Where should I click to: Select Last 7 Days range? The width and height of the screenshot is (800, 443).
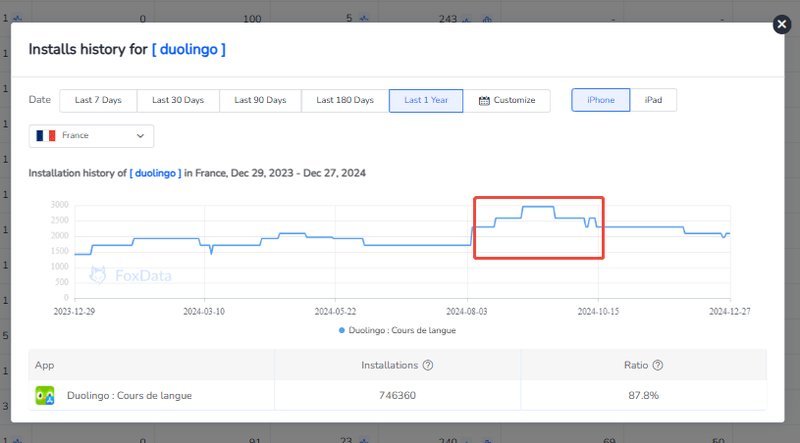point(98,101)
